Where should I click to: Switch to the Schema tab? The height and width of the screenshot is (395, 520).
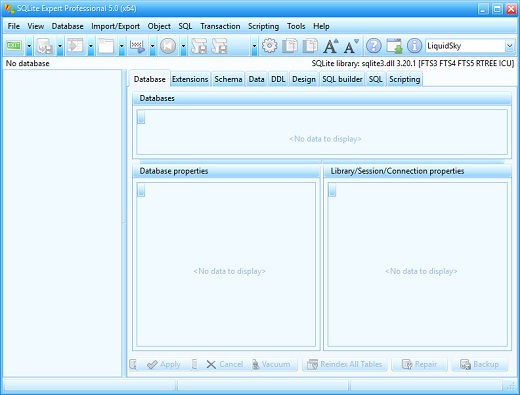(x=228, y=79)
